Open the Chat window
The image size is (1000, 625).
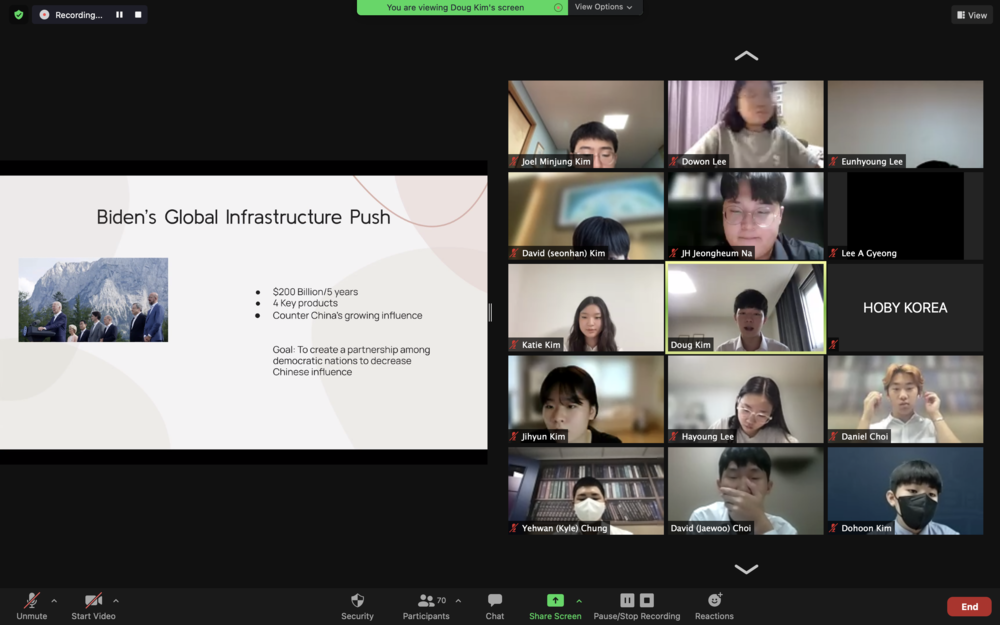(495, 607)
